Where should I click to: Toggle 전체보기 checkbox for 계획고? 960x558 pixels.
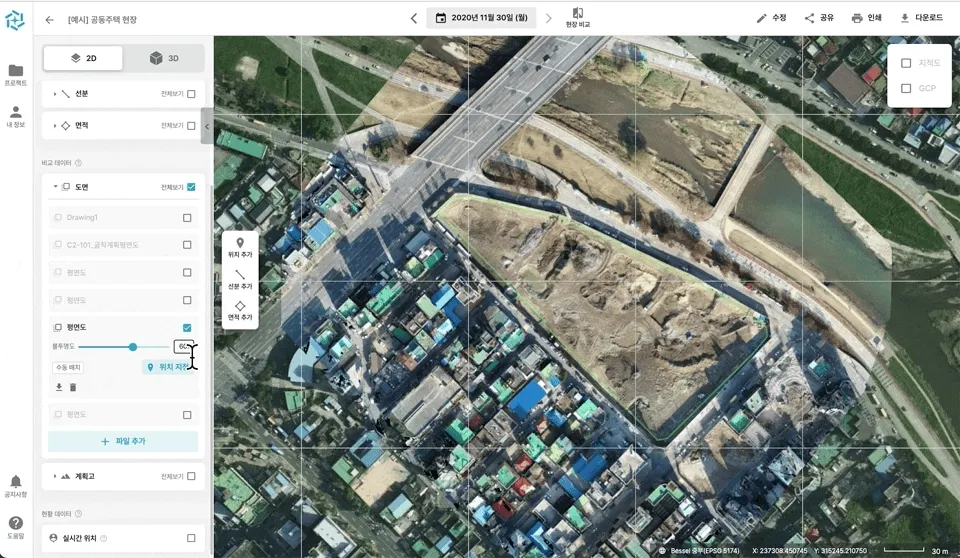click(x=191, y=476)
